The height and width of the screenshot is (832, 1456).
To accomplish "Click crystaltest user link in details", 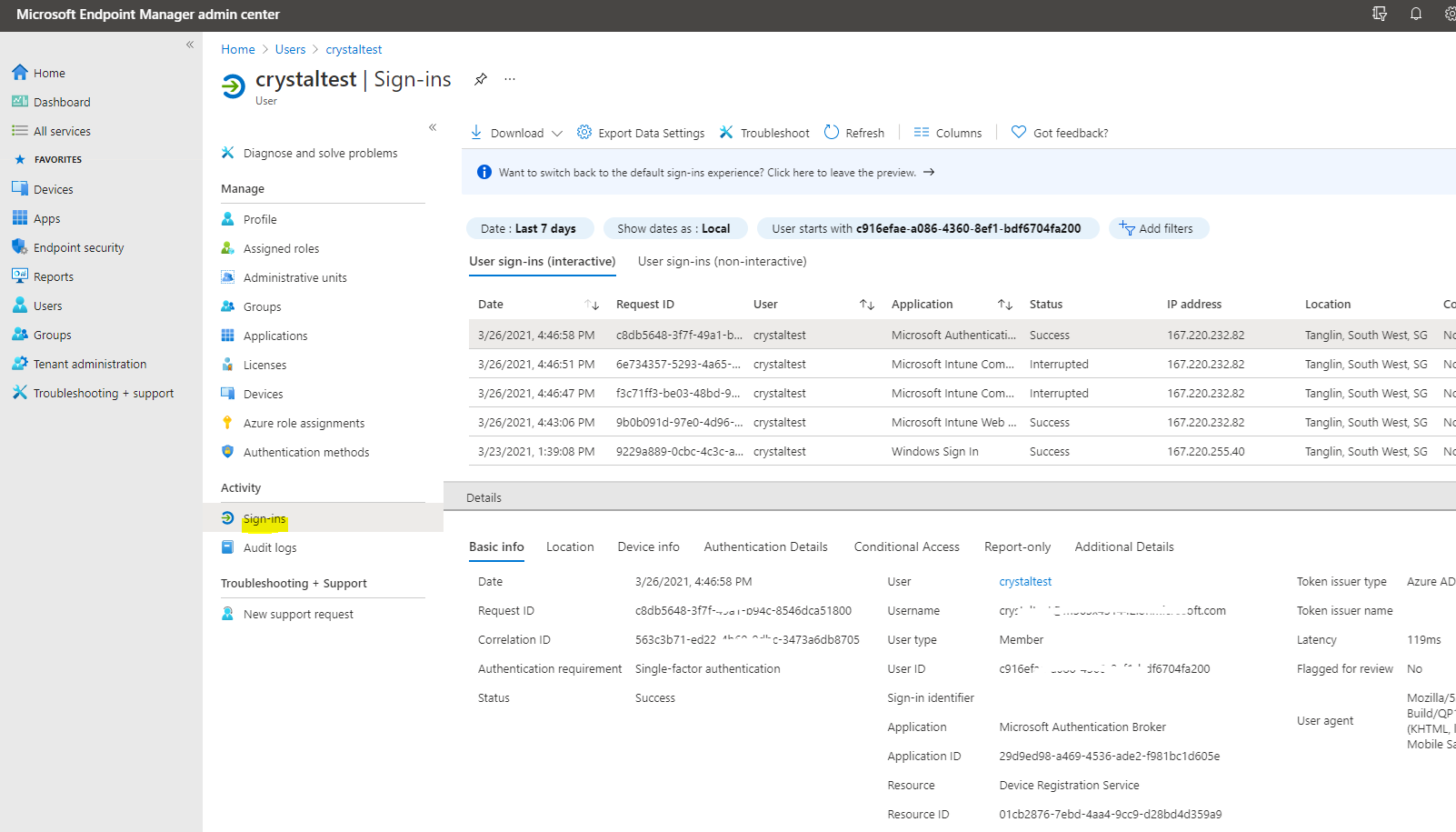I will click(x=1025, y=581).
